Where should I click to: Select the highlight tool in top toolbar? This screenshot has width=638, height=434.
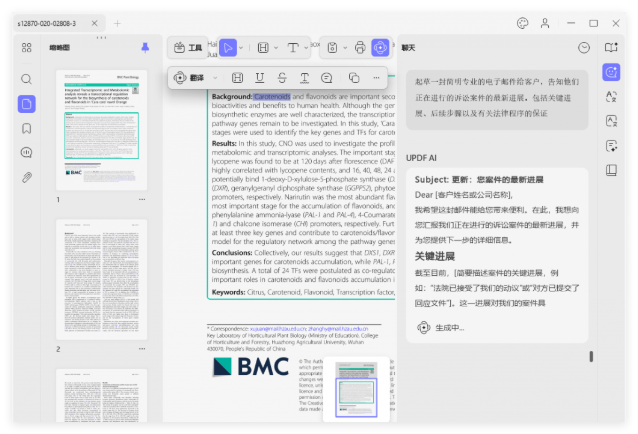click(x=263, y=48)
